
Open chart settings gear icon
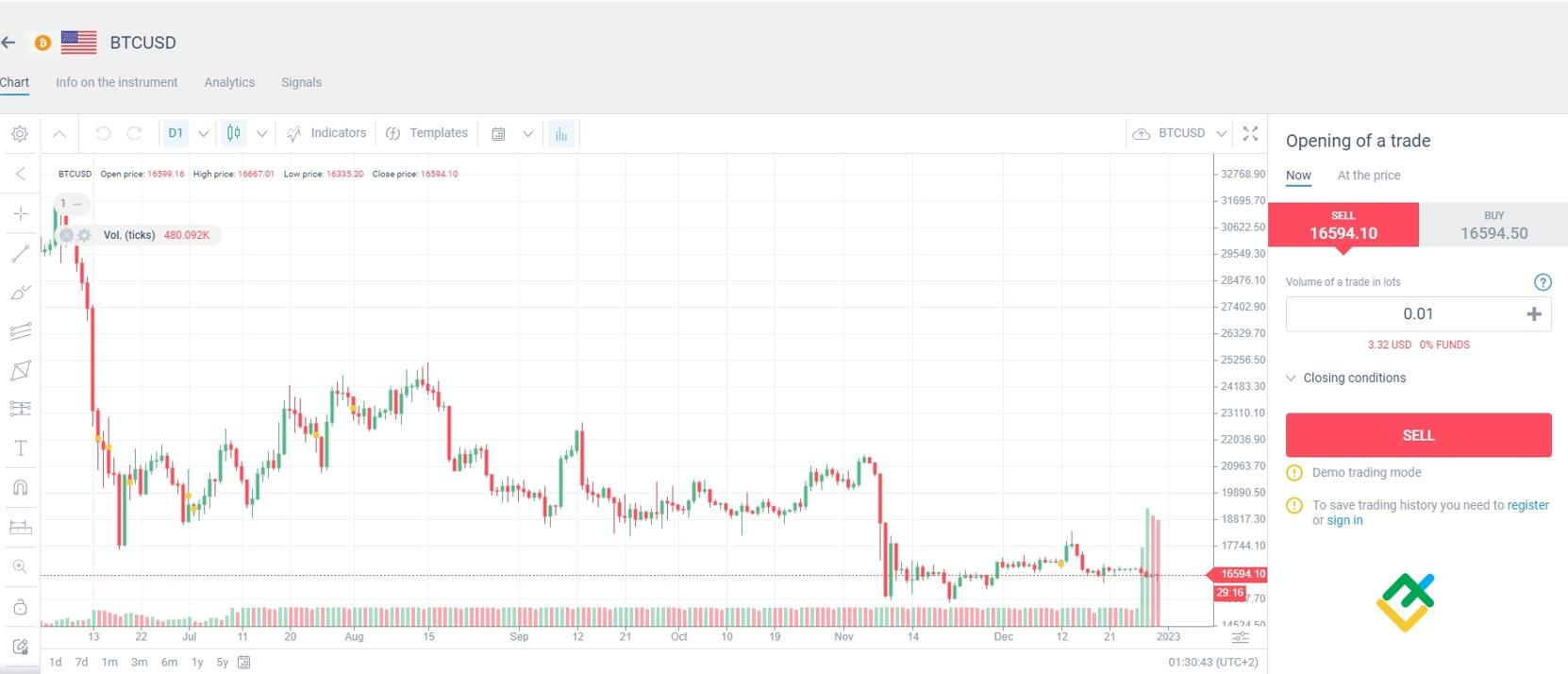pos(20,134)
